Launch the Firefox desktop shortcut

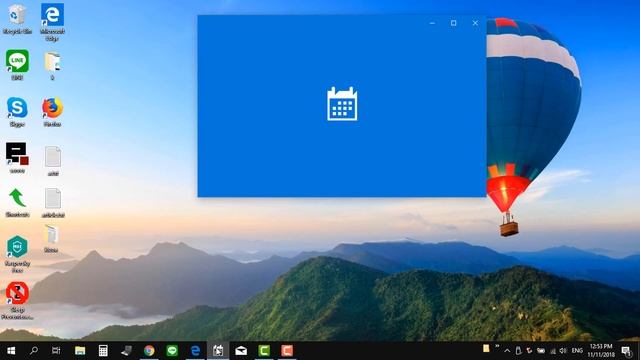52,111
